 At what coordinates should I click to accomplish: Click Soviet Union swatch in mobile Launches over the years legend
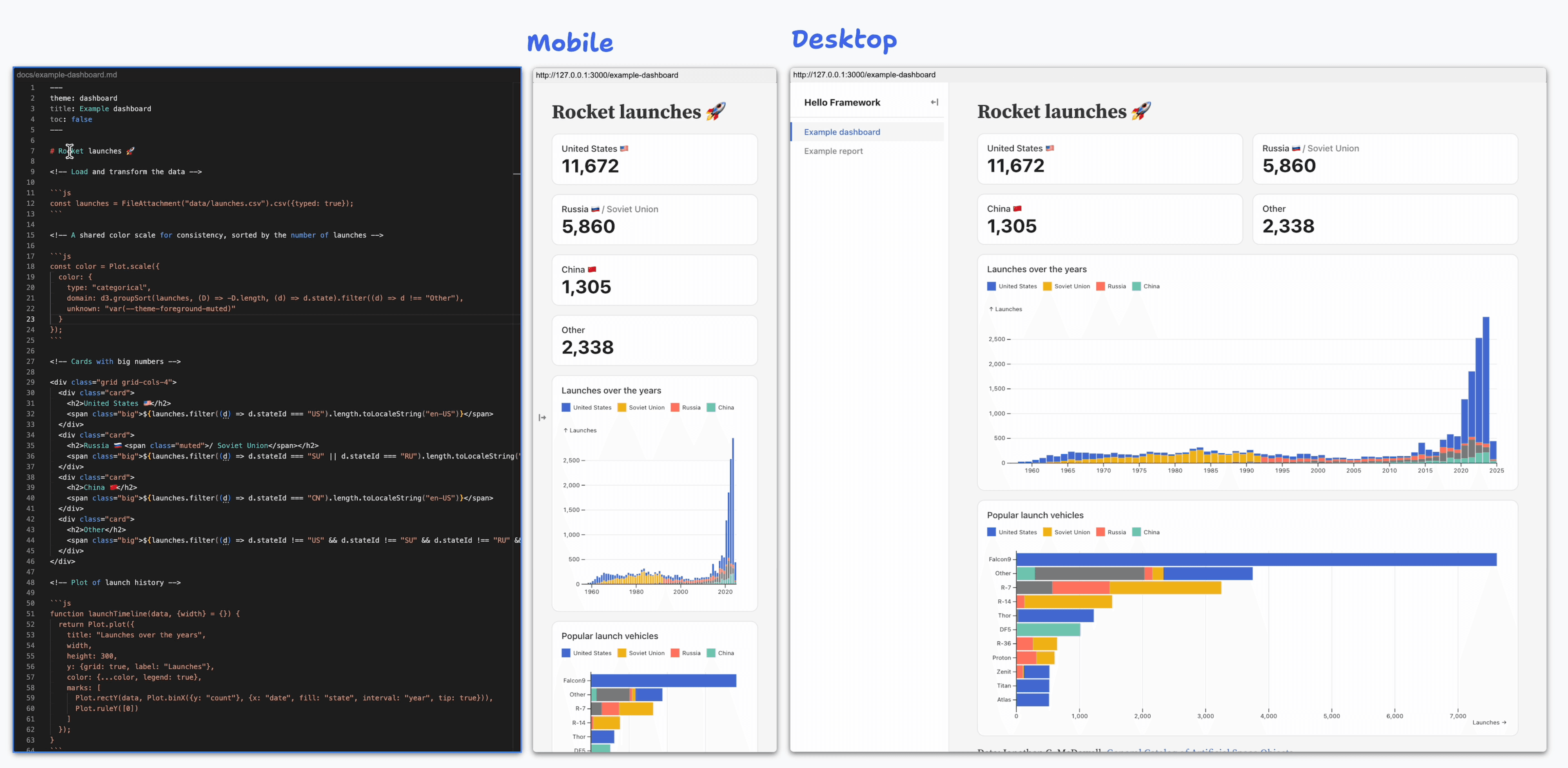pyautogui.click(x=622, y=407)
